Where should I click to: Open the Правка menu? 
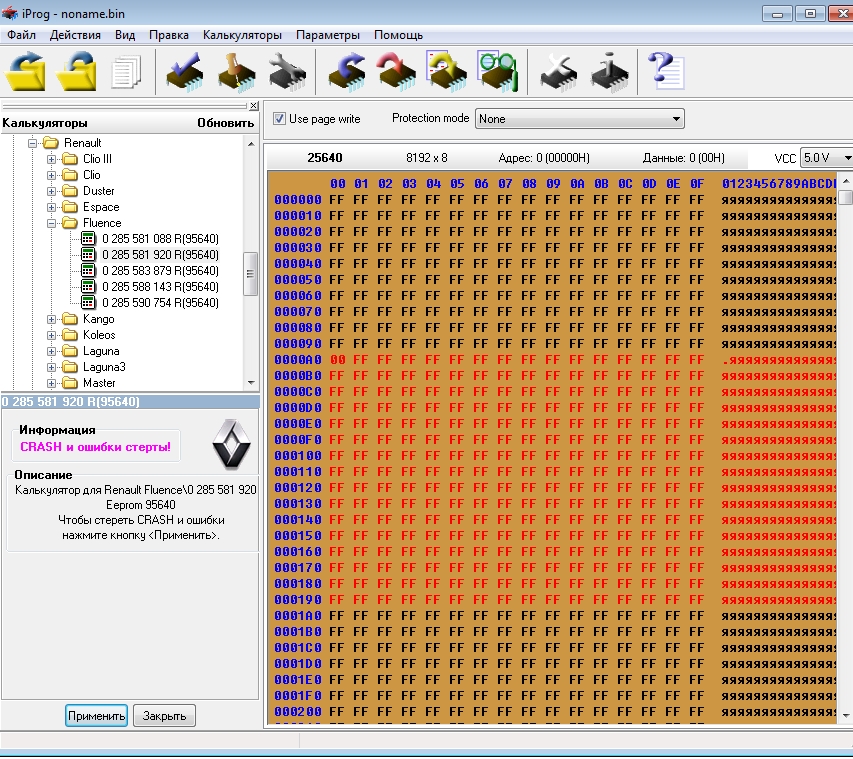click(x=169, y=35)
